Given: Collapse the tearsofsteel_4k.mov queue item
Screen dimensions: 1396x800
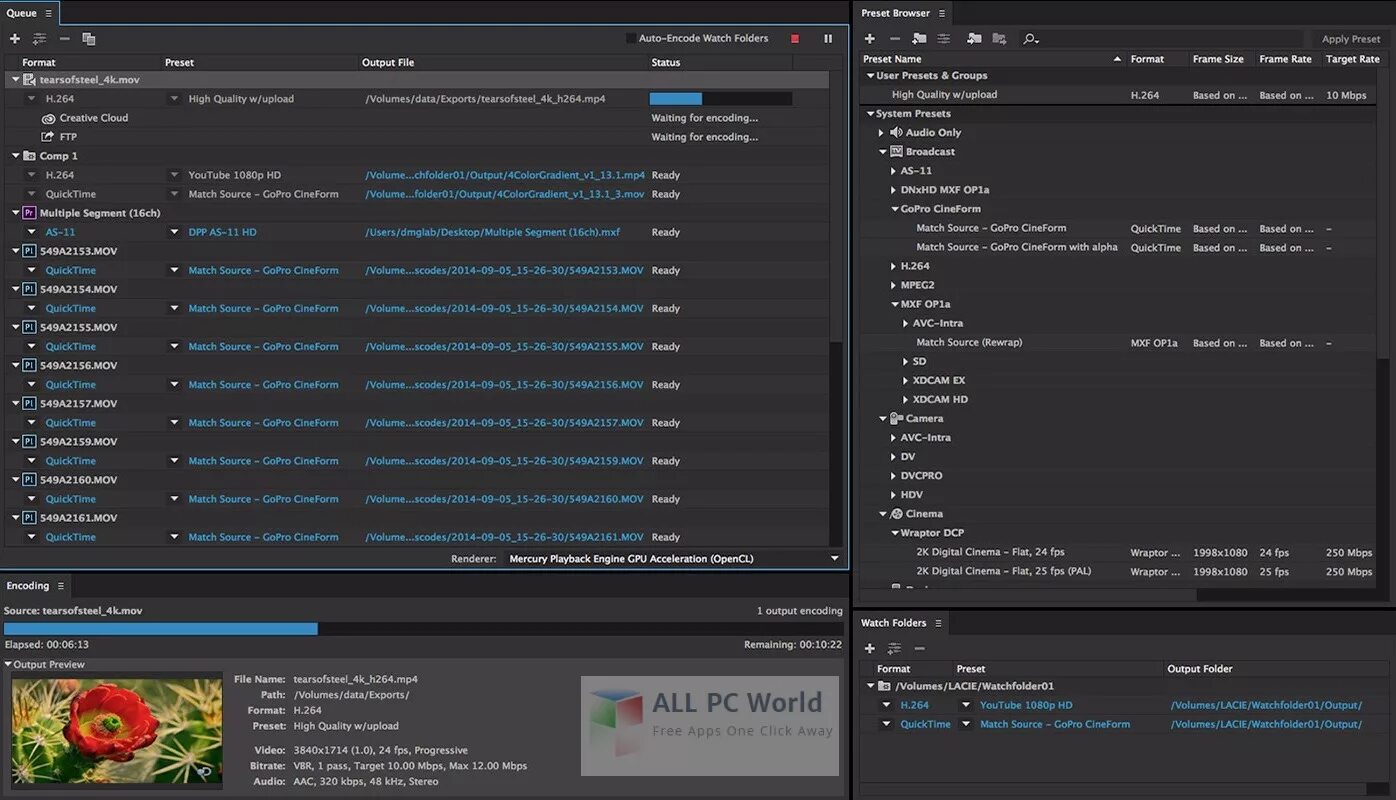Looking at the screenshot, I should click(15, 80).
